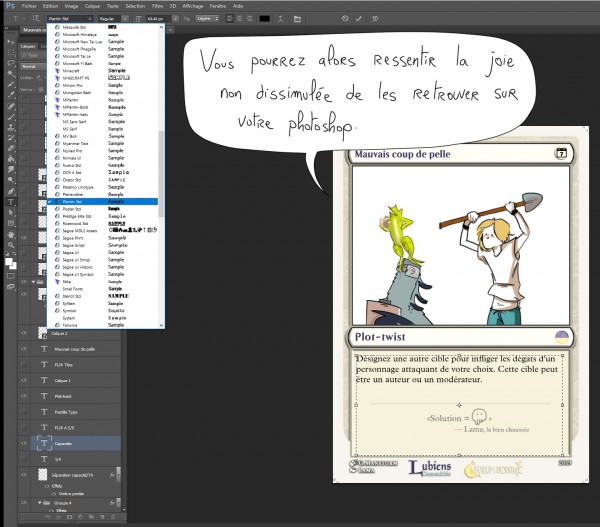Image resolution: width=600 pixels, height=527 pixels.
Task: Toggle text orientation in options bar
Action: [x=36, y=18]
